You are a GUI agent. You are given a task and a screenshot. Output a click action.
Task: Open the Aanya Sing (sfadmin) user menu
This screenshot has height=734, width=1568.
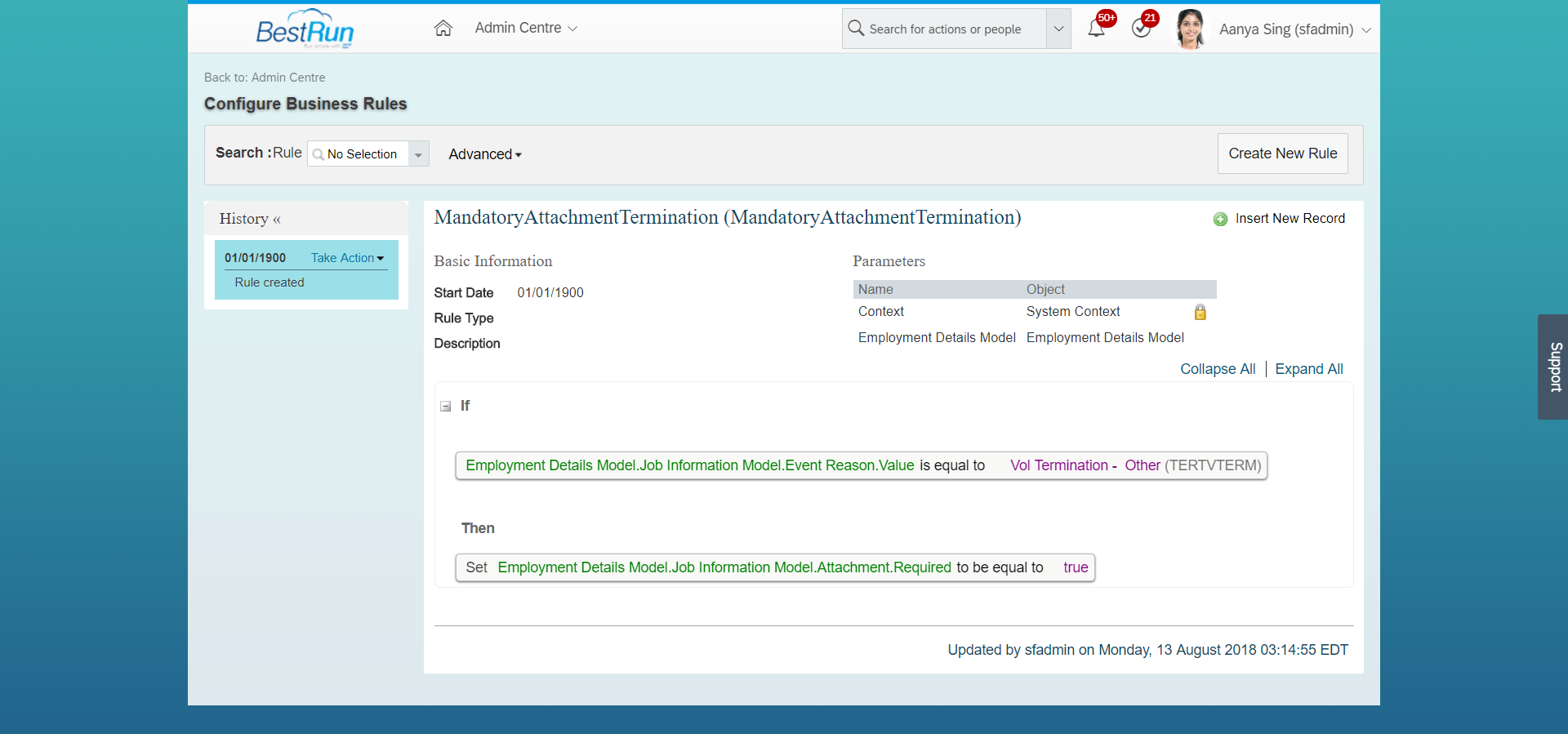[1294, 29]
